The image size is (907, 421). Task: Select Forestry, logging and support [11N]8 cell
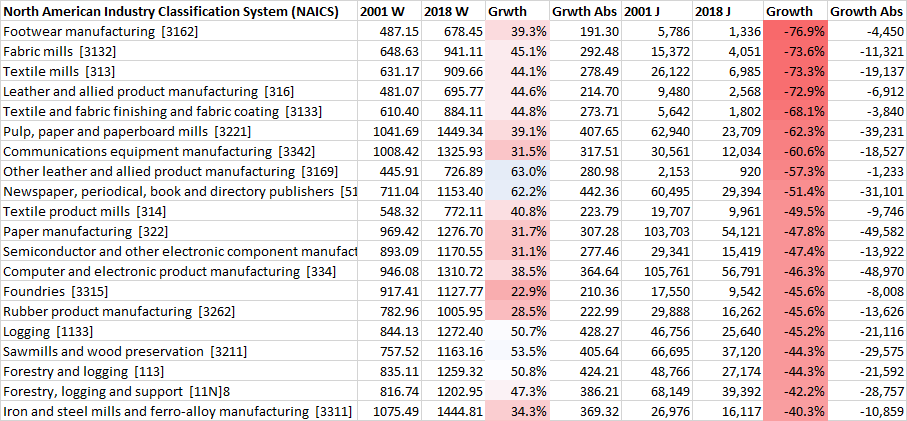coord(179,392)
